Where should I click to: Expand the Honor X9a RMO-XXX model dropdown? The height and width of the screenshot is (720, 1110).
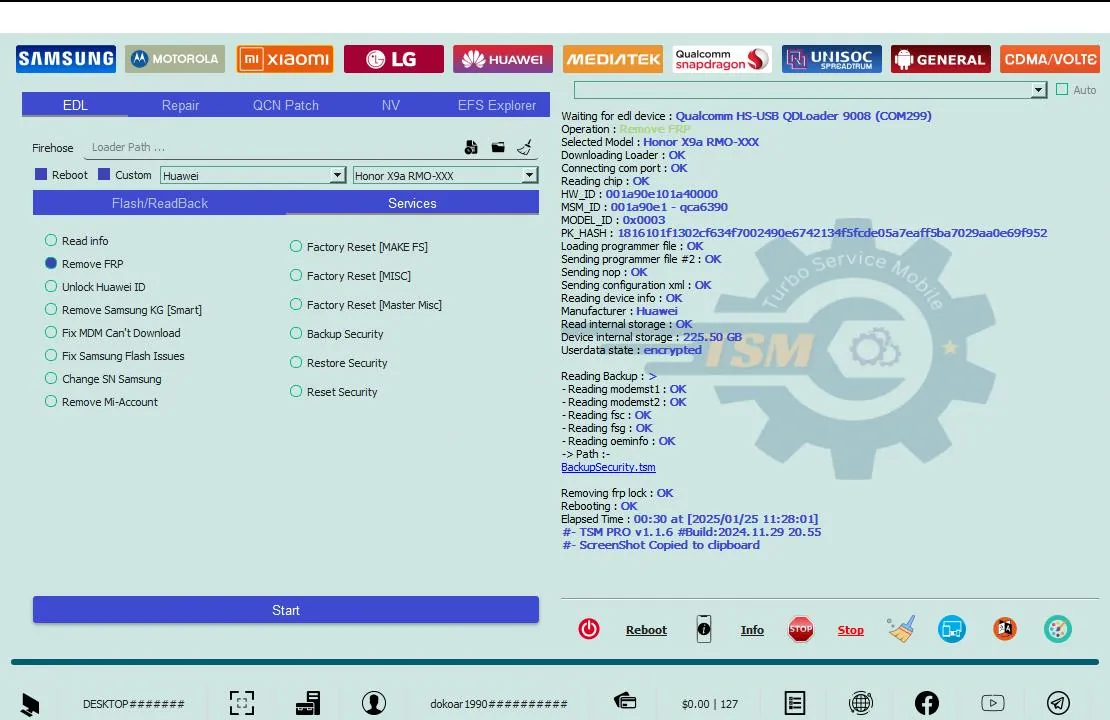point(529,175)
